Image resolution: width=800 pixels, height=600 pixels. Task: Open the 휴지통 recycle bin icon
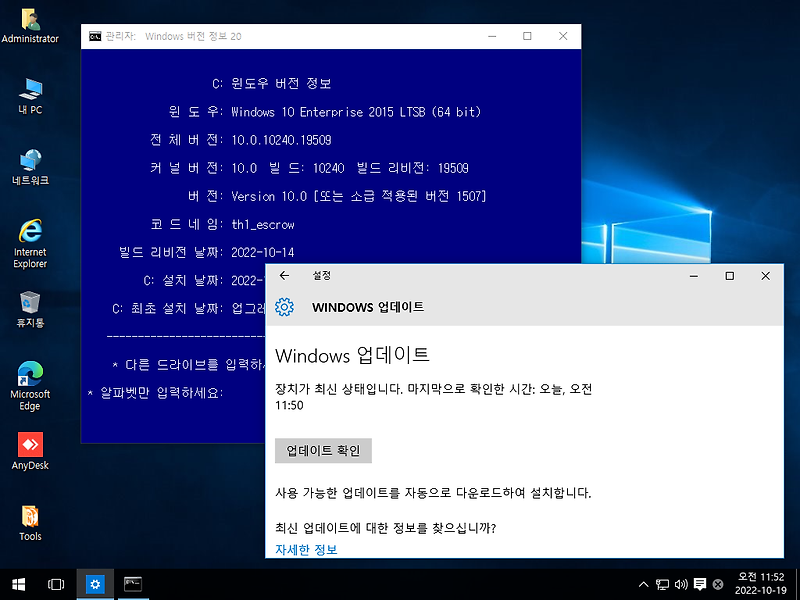tap(30, 309)
